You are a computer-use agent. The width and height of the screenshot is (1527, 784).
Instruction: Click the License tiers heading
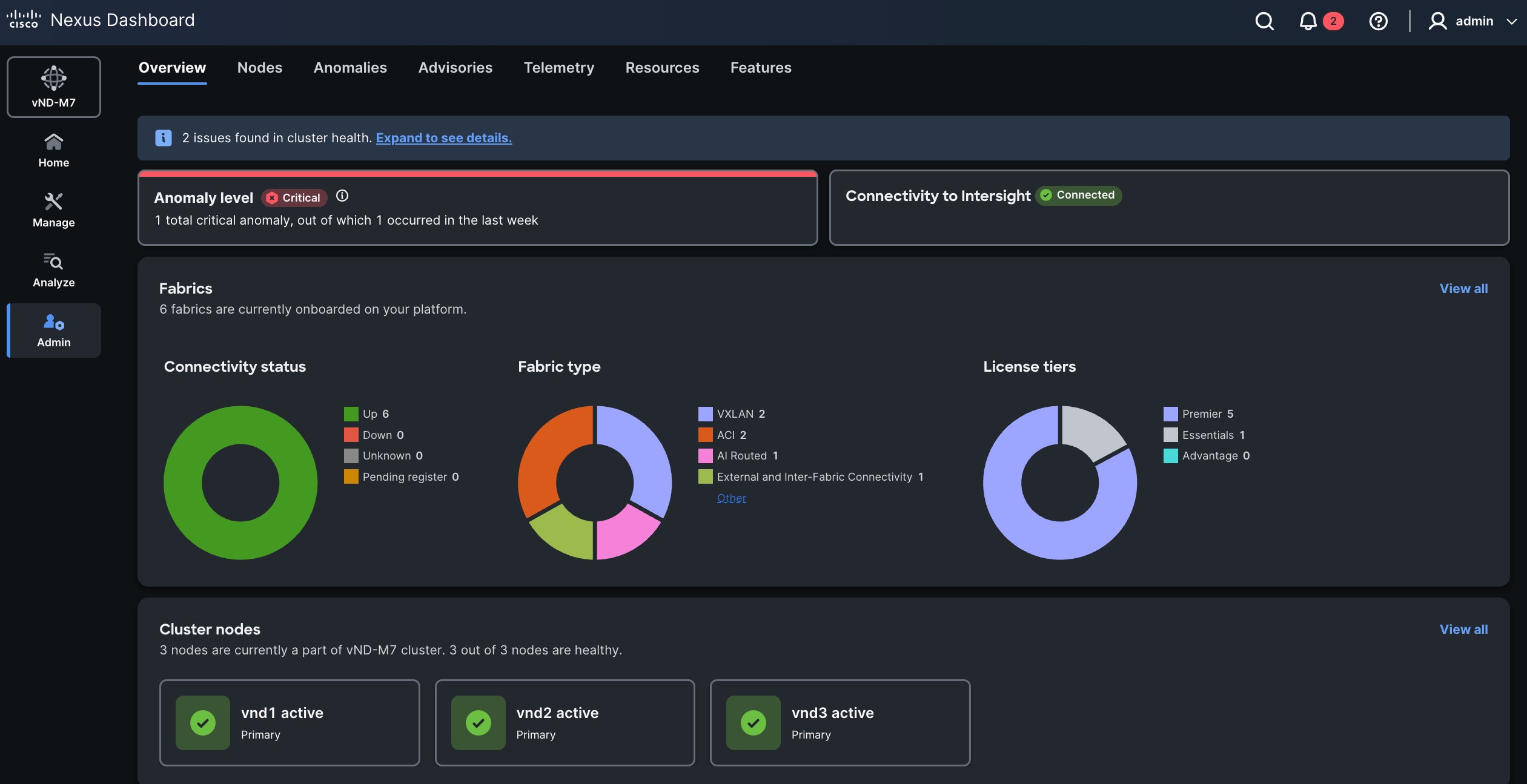pyautogui.click(x=1029, y=366)
